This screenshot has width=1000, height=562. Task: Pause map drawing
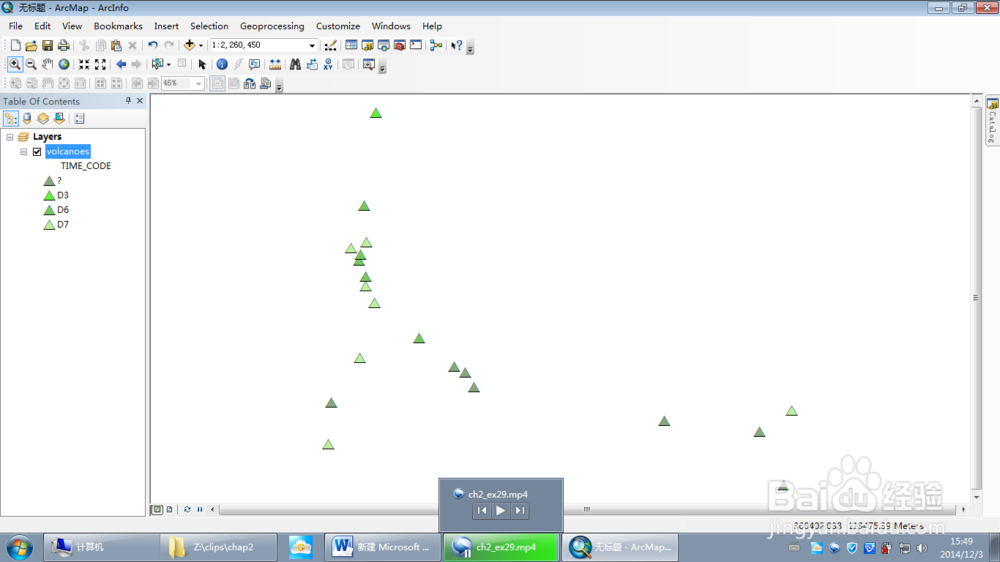point(200,509)
